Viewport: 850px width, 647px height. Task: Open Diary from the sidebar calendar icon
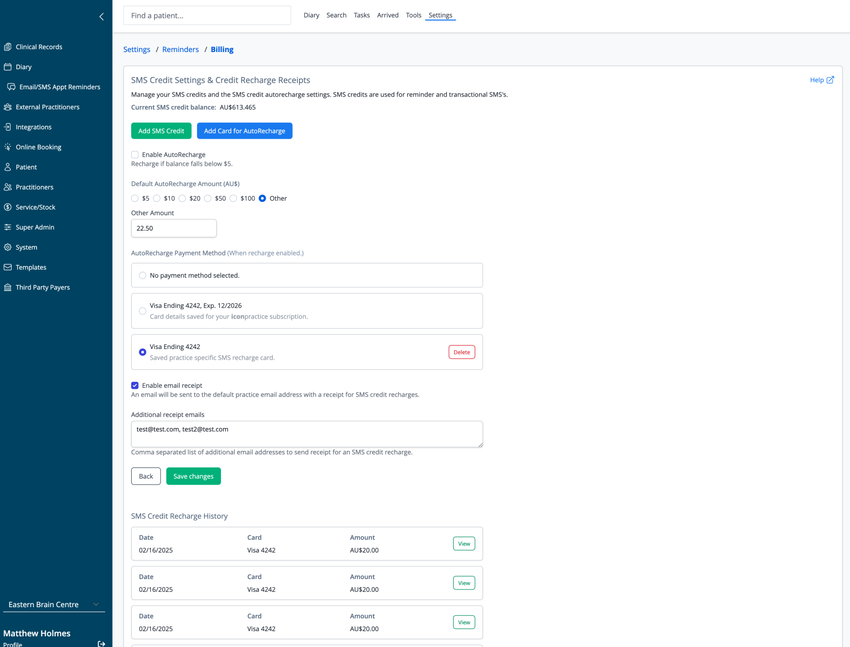8,67
